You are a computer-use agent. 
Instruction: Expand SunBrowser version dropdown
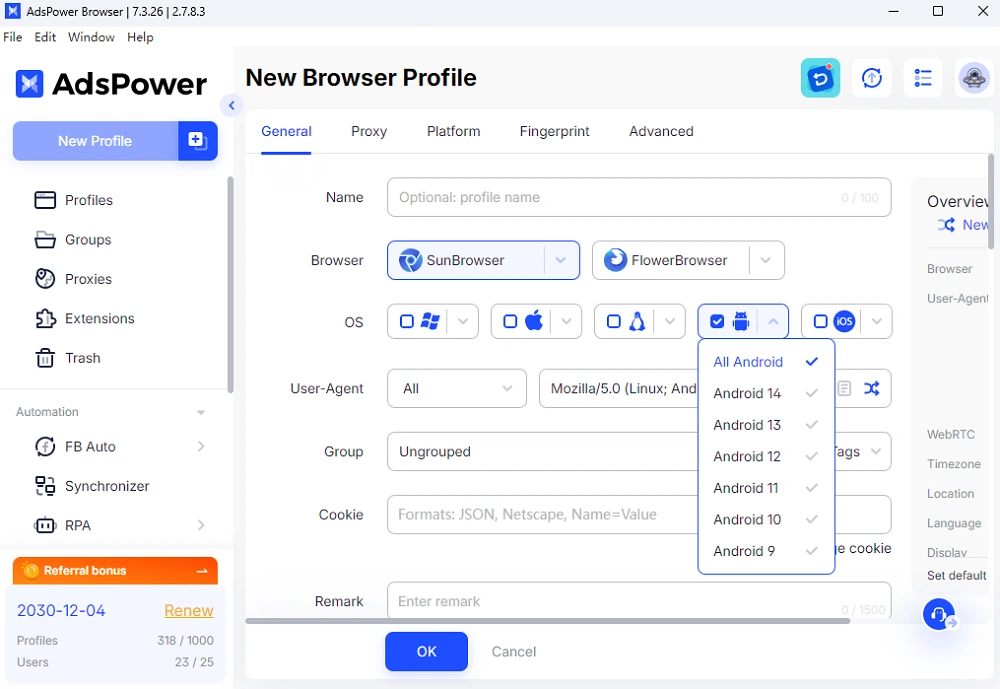(561, 260)
